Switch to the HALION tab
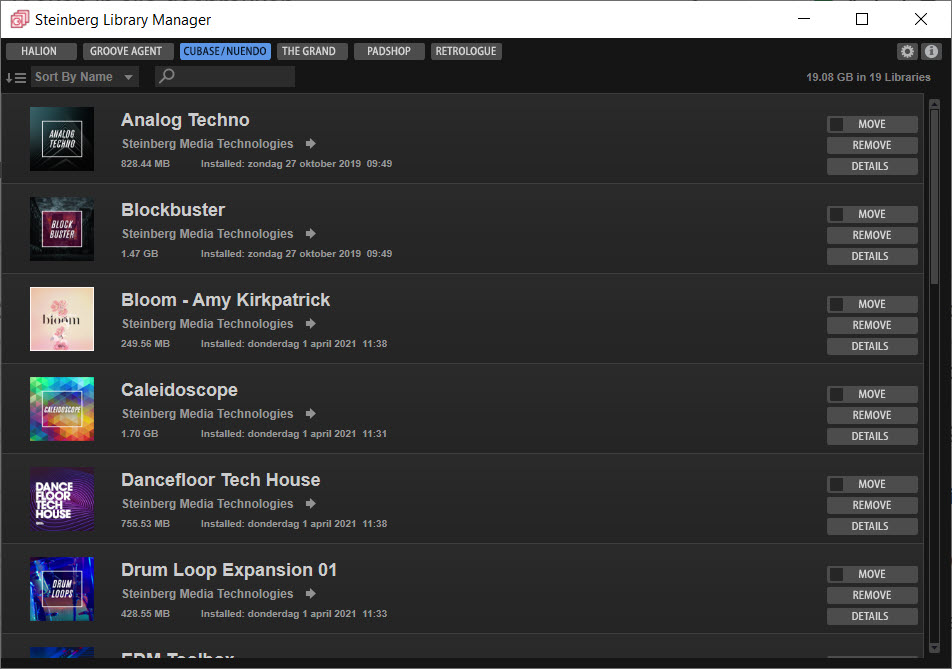The image size is (952, 669). coord(41,52)
